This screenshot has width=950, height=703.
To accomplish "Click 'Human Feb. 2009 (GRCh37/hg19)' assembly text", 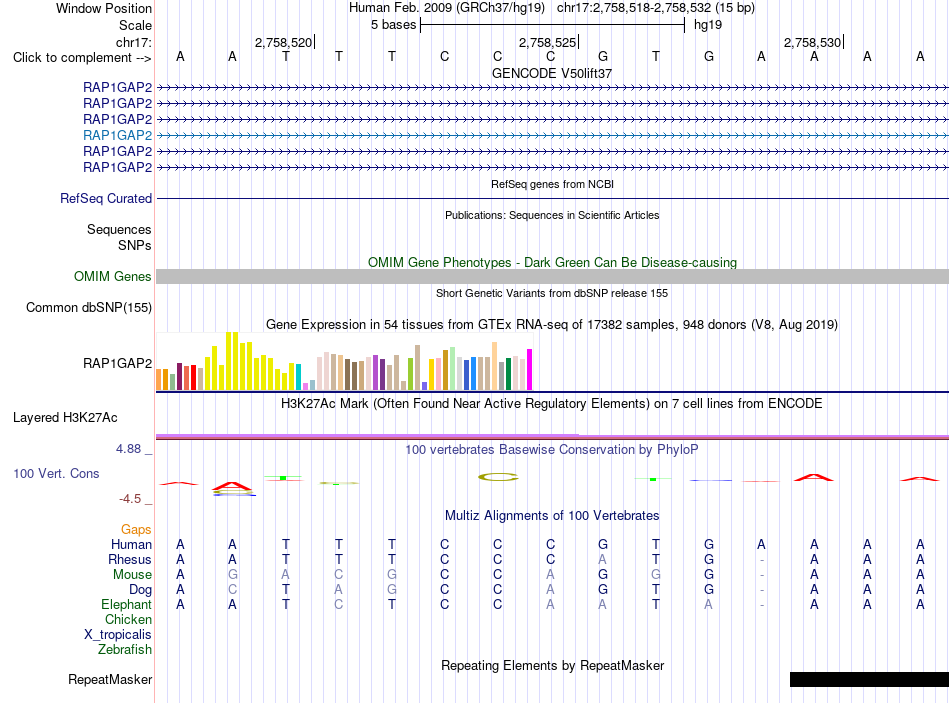I will coord(447,8).
